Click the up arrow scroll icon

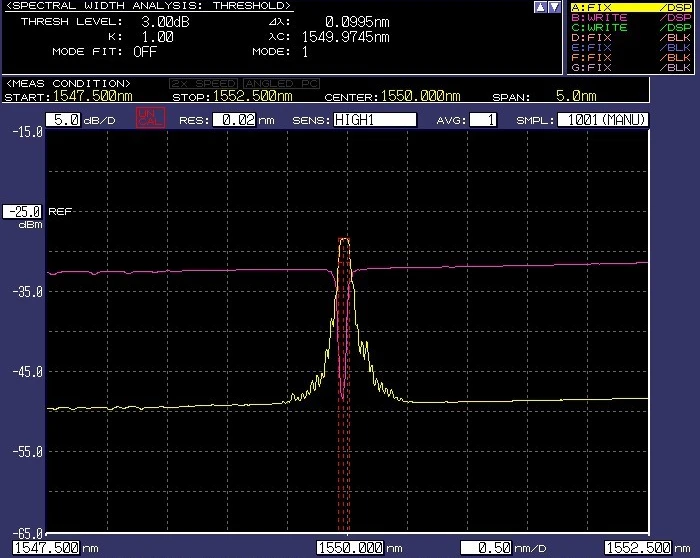point(541,7)
